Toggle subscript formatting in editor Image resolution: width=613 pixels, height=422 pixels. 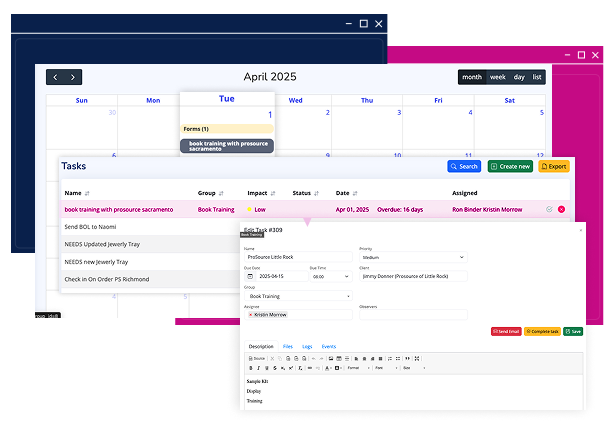pos(283,368)
